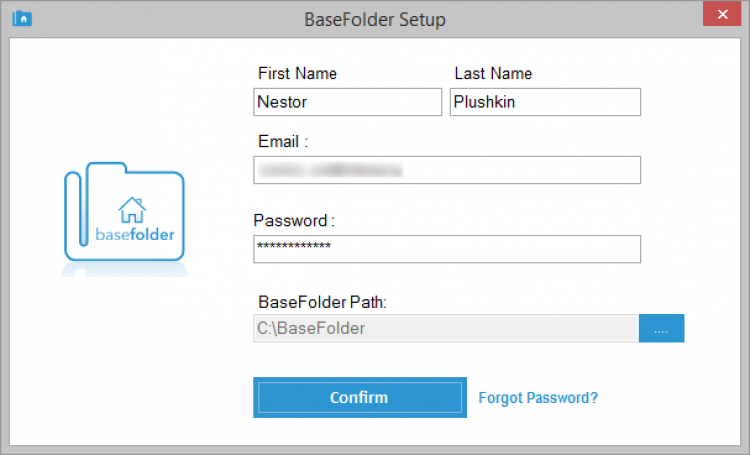The width and height of the screenshot is (750, 455).
Task: Focus the Last Name field containing Plushkin
Action: [x=545, y=102]
